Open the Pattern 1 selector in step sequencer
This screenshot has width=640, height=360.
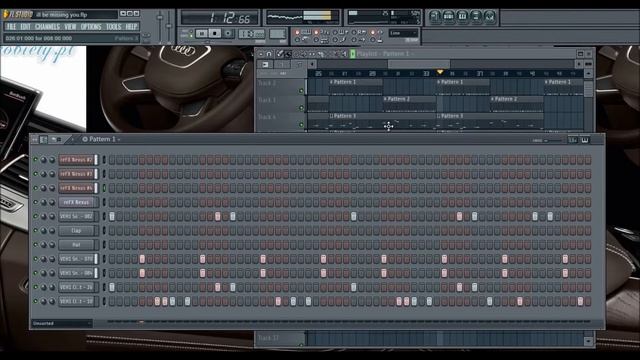click(x=101, y=139)
